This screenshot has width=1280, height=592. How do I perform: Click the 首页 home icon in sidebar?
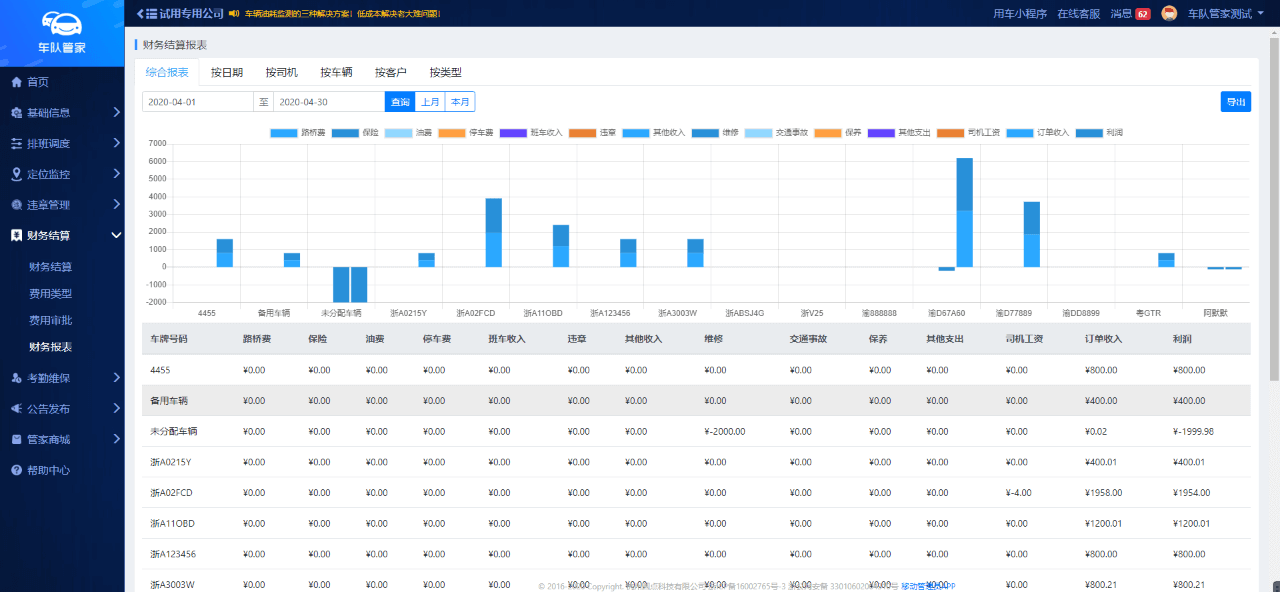point(16,82)
